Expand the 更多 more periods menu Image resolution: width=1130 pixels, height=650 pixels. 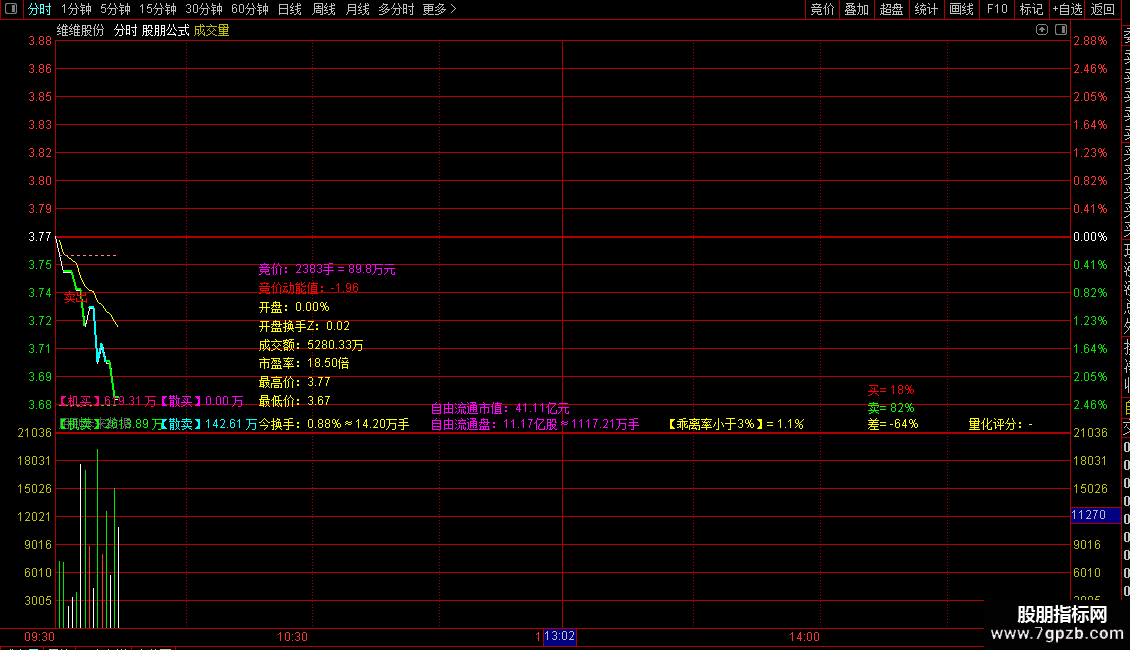(440, 9)
